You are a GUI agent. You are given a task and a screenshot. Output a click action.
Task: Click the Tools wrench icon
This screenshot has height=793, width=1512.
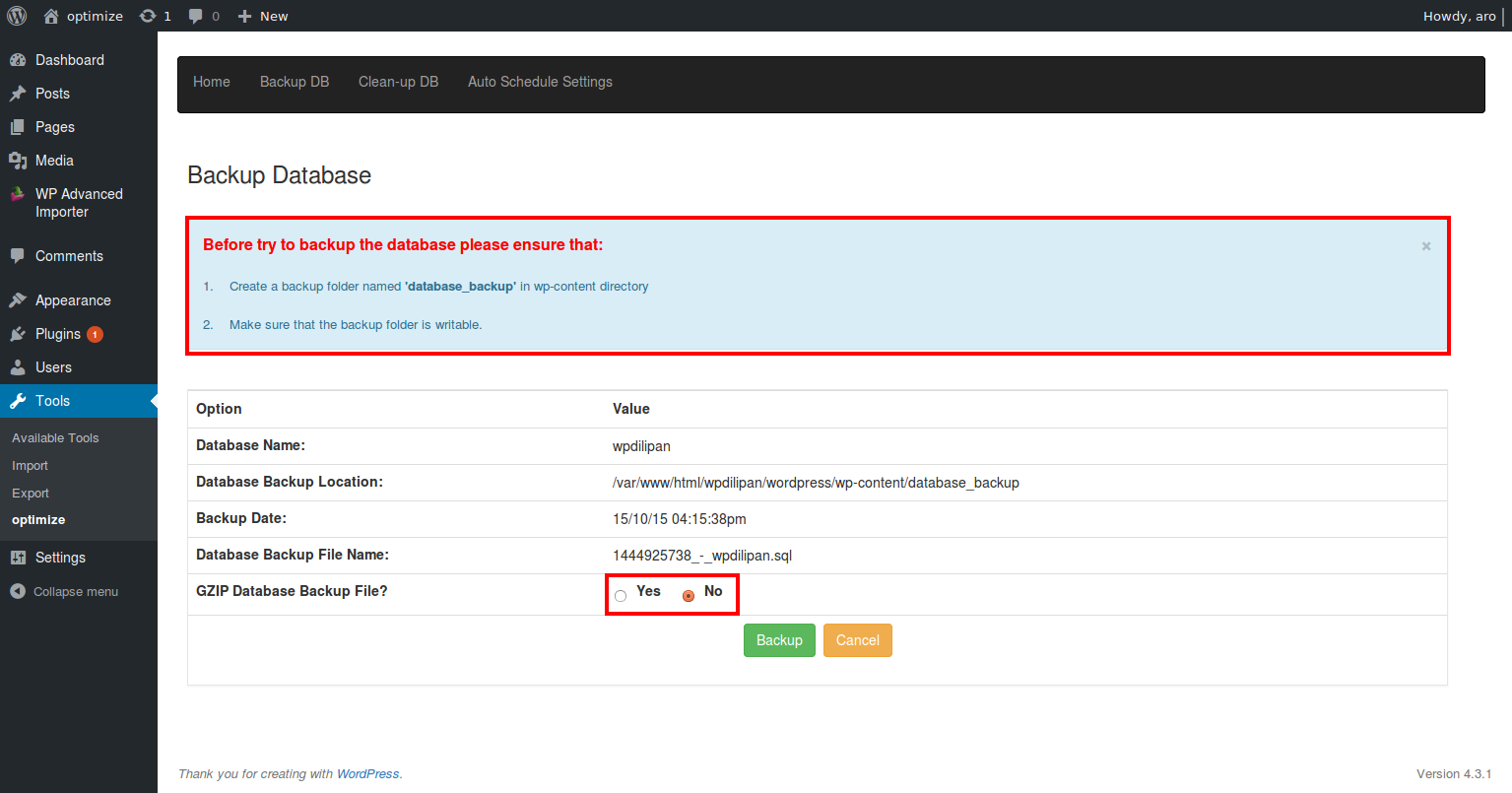pos(18,401)
